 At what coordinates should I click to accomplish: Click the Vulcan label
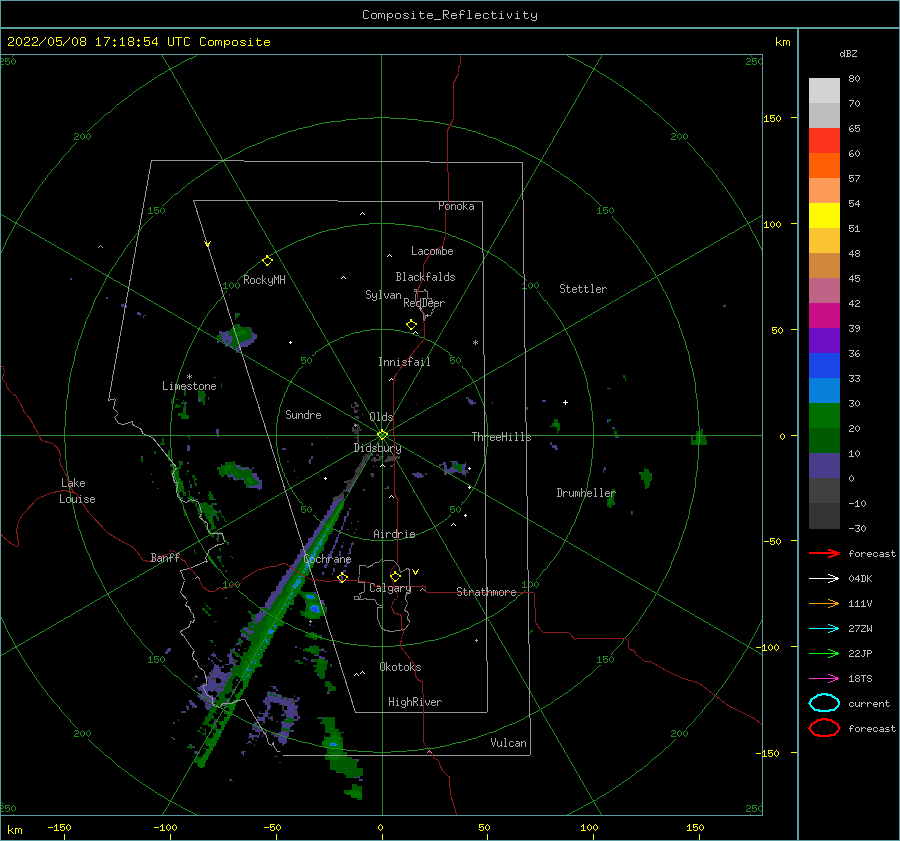tap(509, 743)
